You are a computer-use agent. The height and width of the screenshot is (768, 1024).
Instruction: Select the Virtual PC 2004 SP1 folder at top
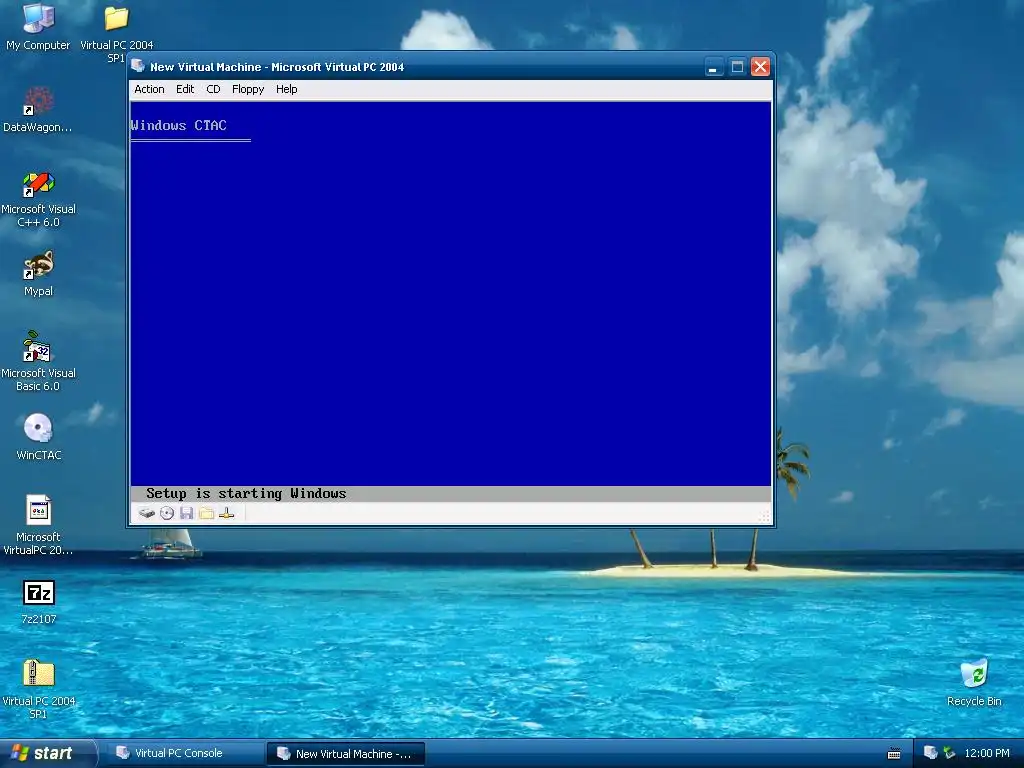click(116, 31)
